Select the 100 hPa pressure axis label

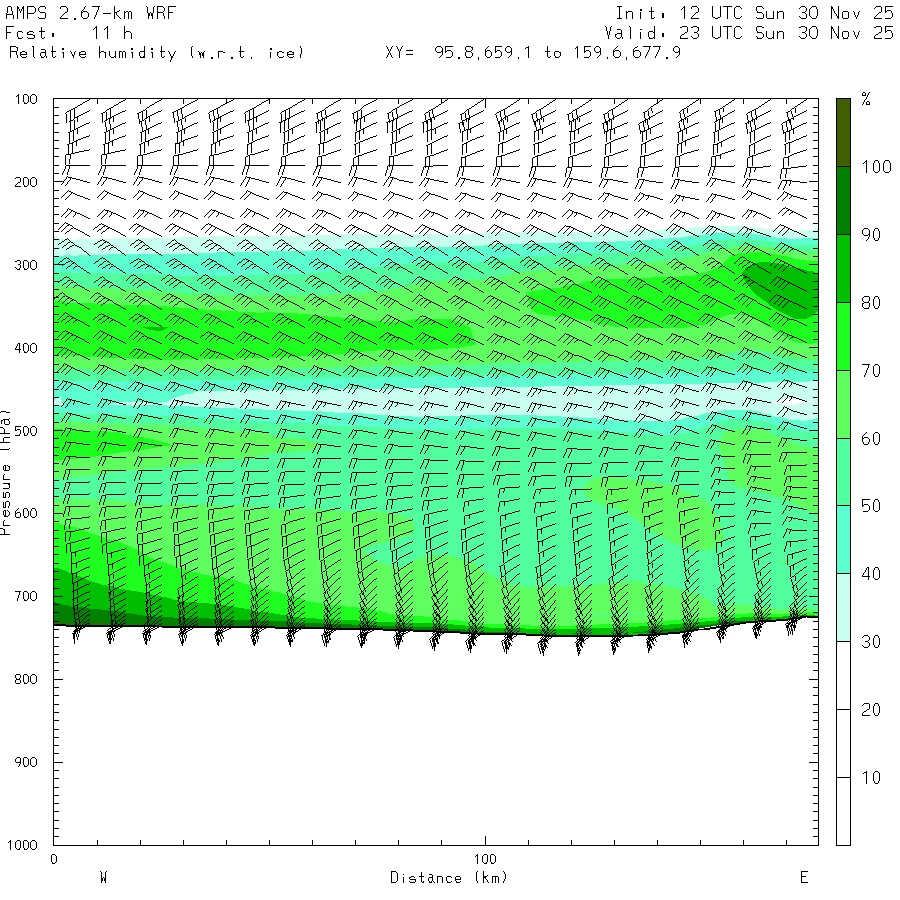(x=26, y=99)
